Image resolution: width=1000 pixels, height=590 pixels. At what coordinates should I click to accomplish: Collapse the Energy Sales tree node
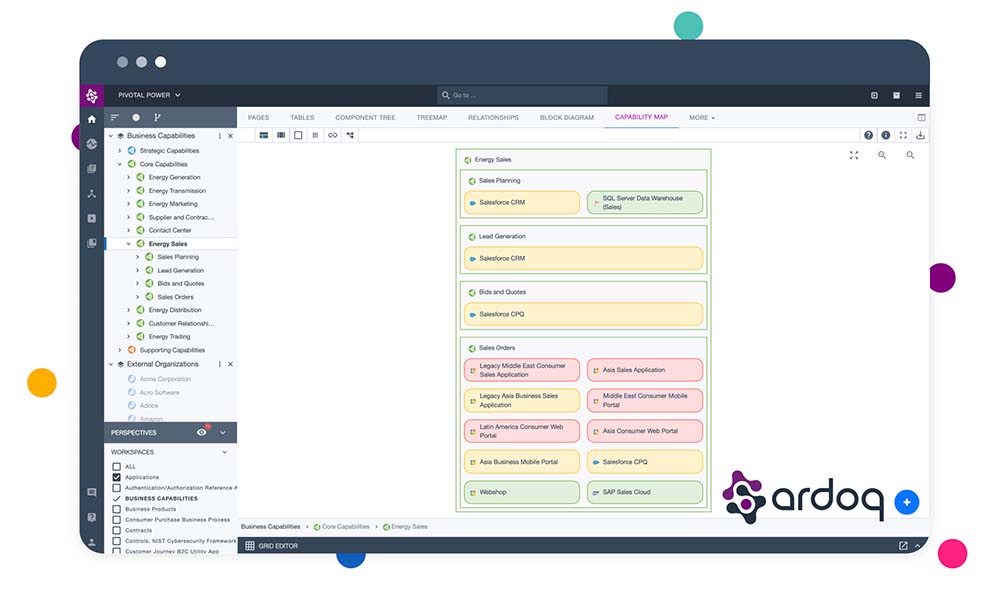click(128, 244)
